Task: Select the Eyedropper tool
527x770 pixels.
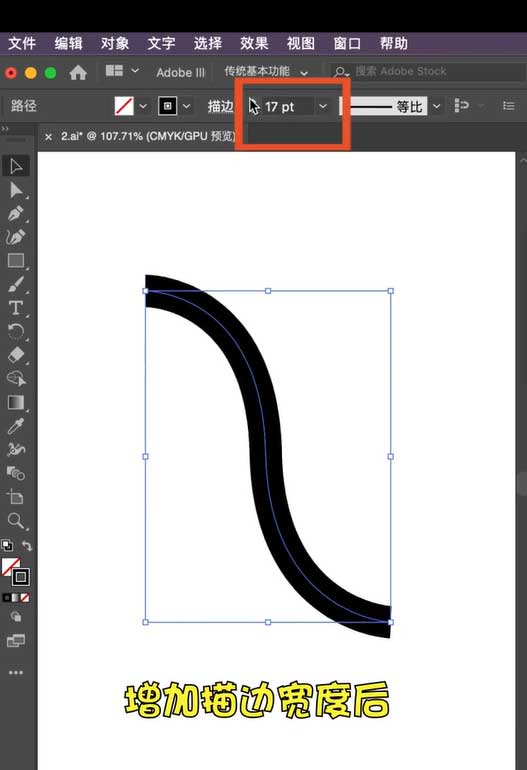Action: 15,426
